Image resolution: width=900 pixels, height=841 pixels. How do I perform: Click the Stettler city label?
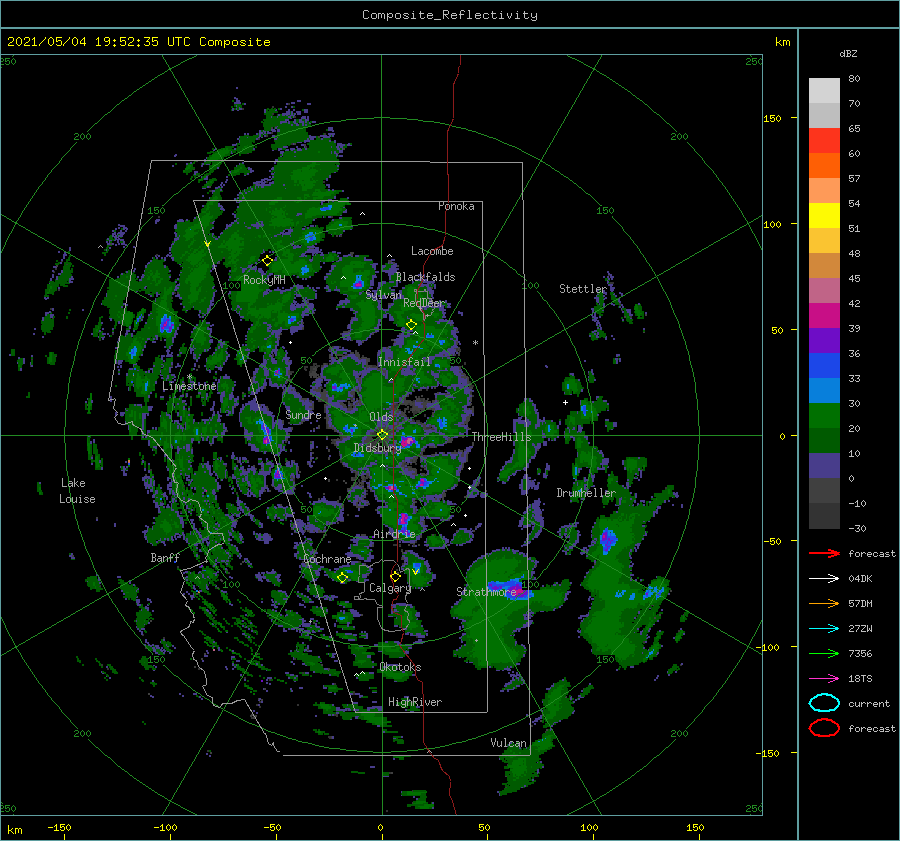[583, 289]
